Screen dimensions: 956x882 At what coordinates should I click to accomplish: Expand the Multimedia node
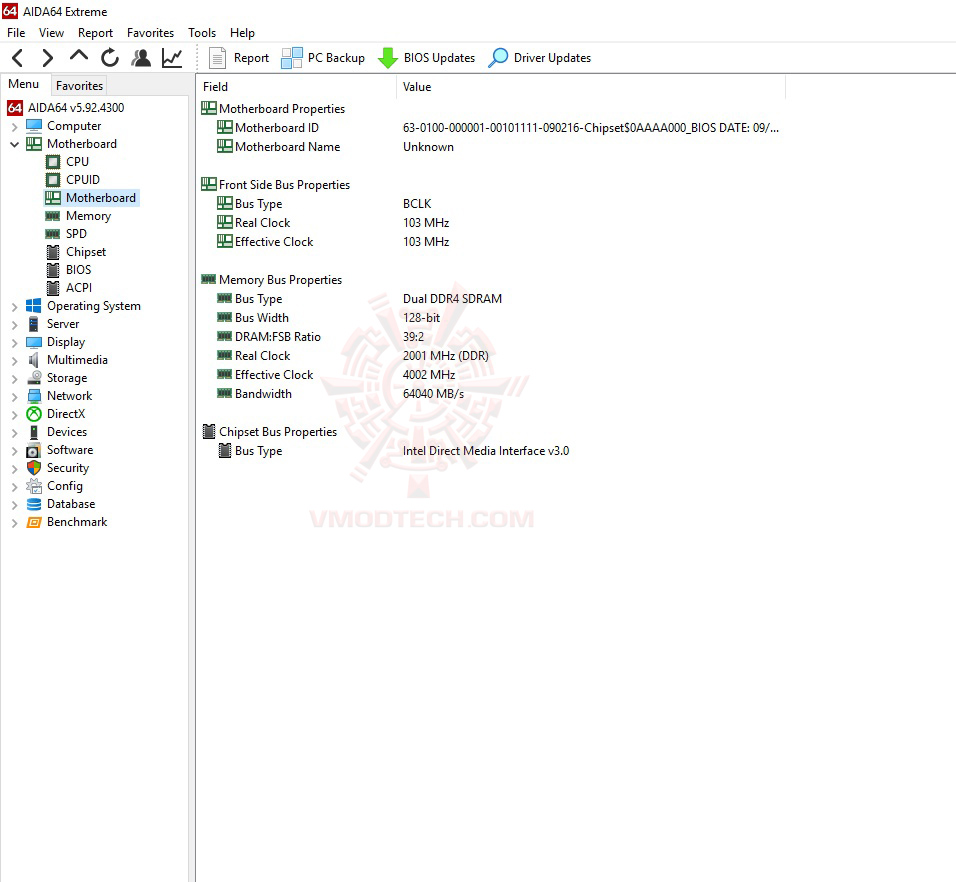[14, 361]
